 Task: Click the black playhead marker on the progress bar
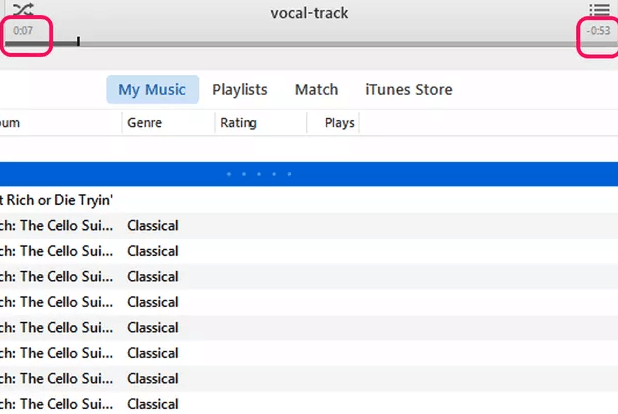tap(78, 42)
